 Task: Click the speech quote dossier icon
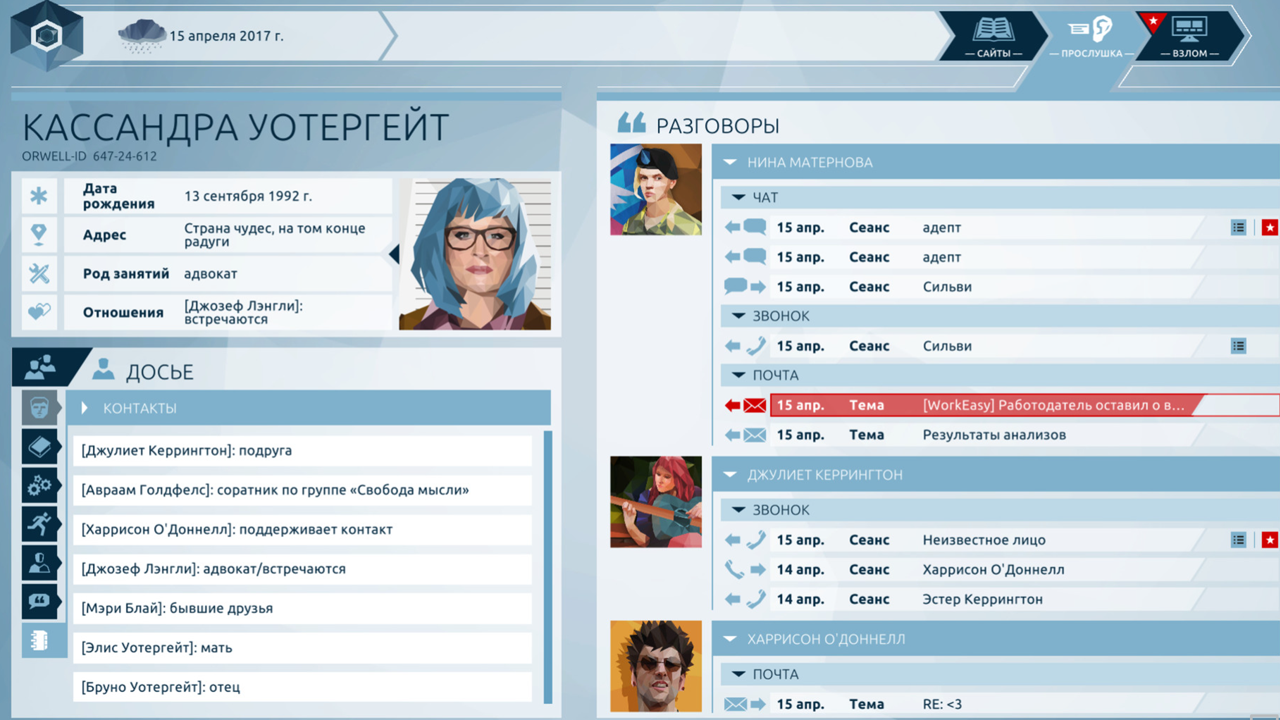[x=41, y=602]
